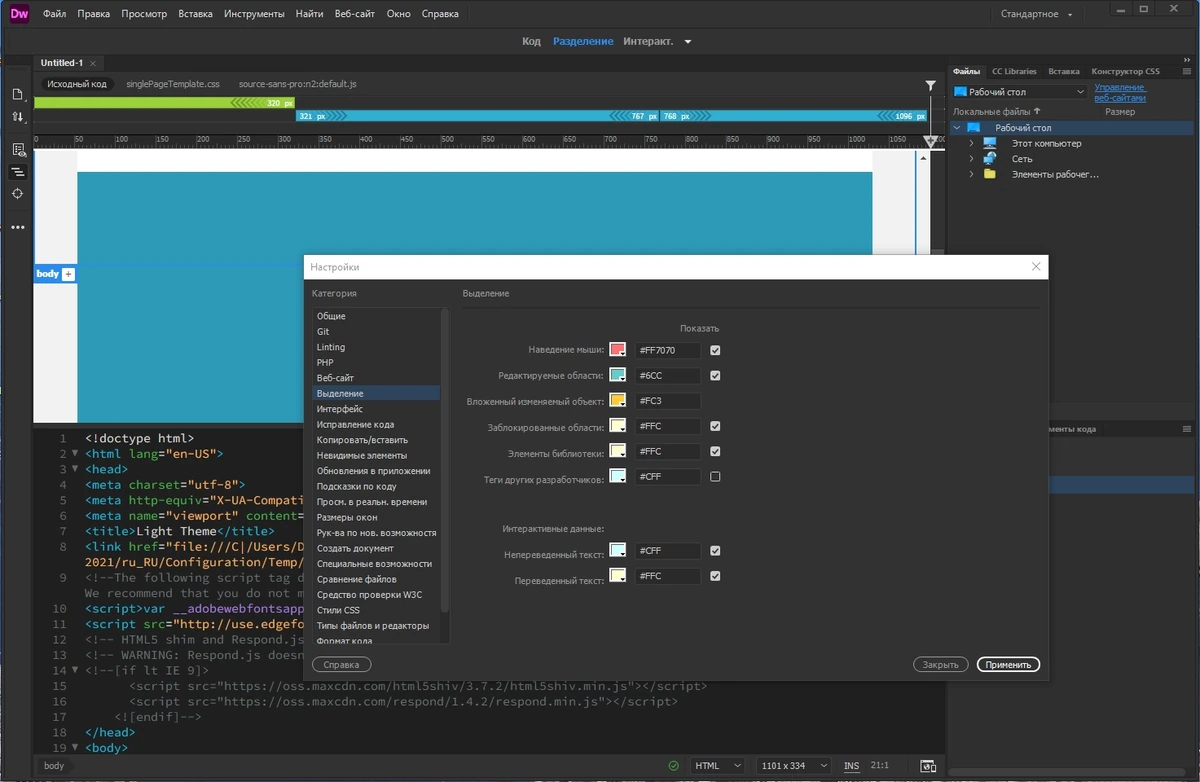Uncheck Show for Наведение мыши
Image resolution: width=1200 pixels, height=782 pixels.
point(715,350)
